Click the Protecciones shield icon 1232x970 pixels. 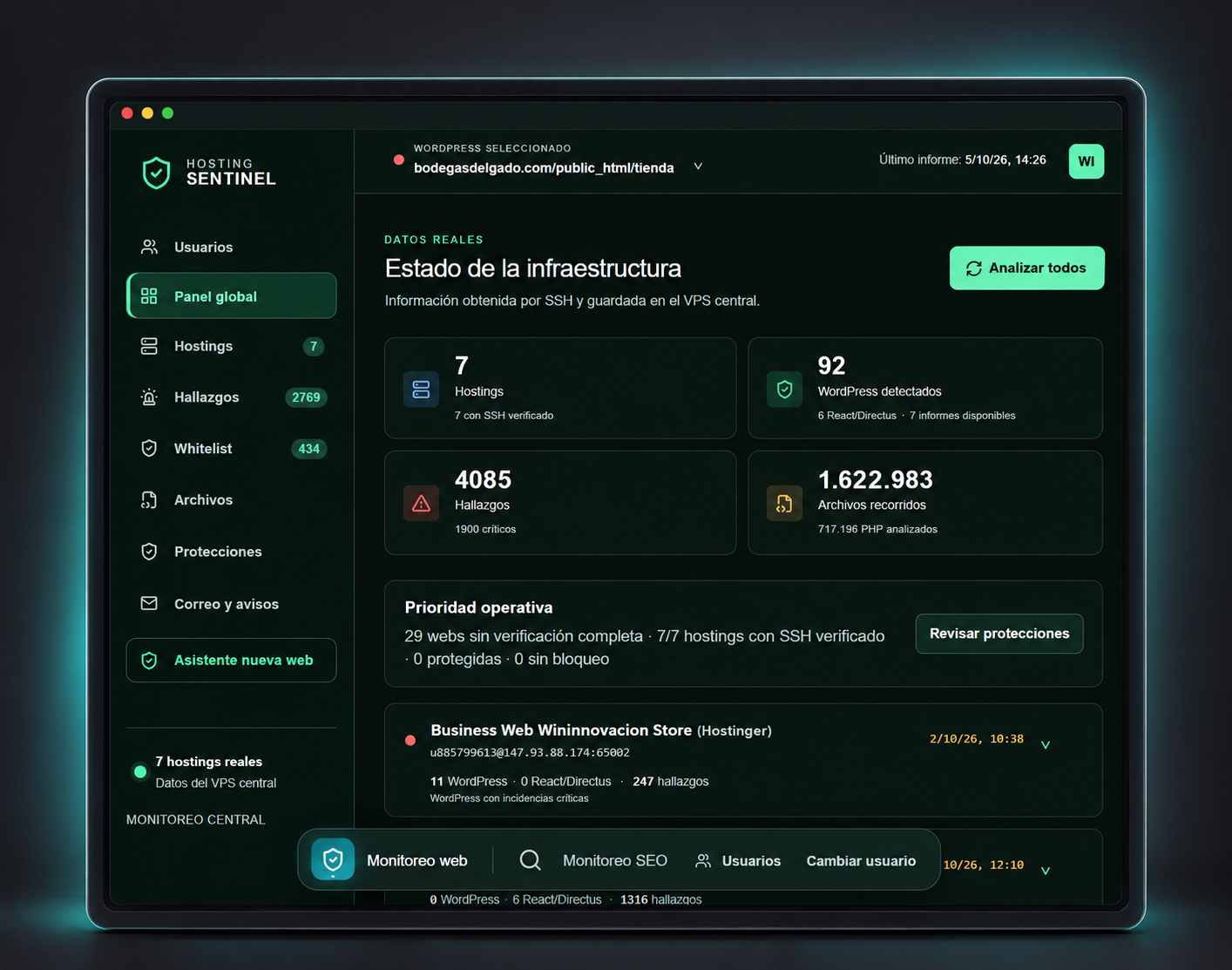[x=149, y=552]
